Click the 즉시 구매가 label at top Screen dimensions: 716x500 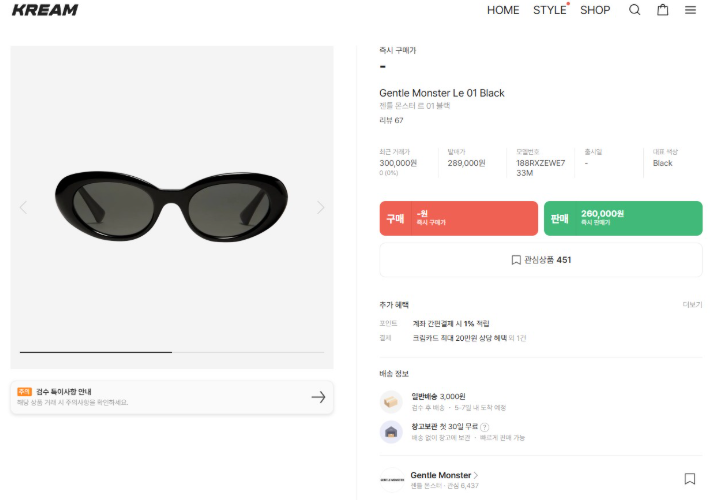(398, 50)
